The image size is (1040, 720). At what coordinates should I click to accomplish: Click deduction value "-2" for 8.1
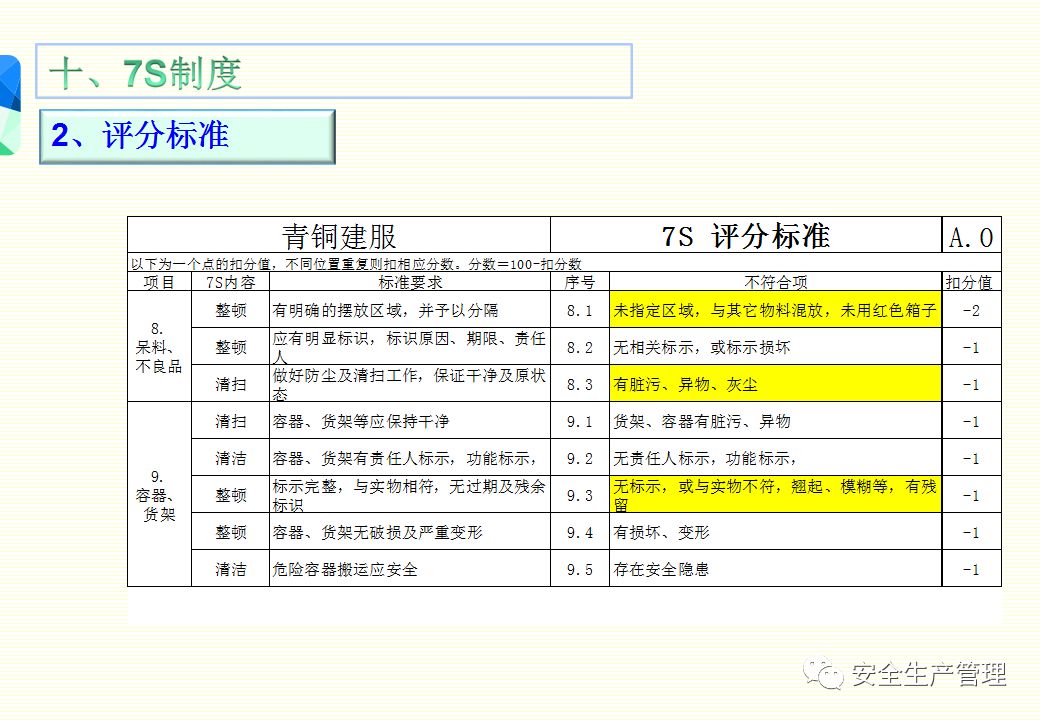[971, 310]
